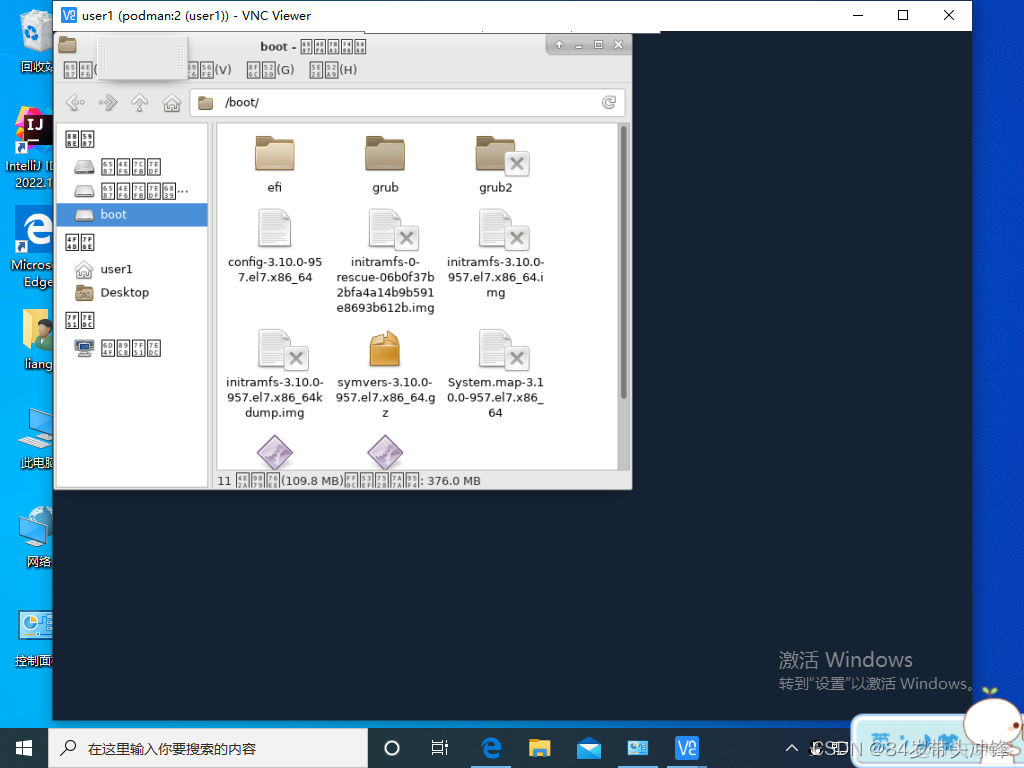This screenshot has height=768, width=1024.
Task: Go forward in file manager
Action: 108,103
